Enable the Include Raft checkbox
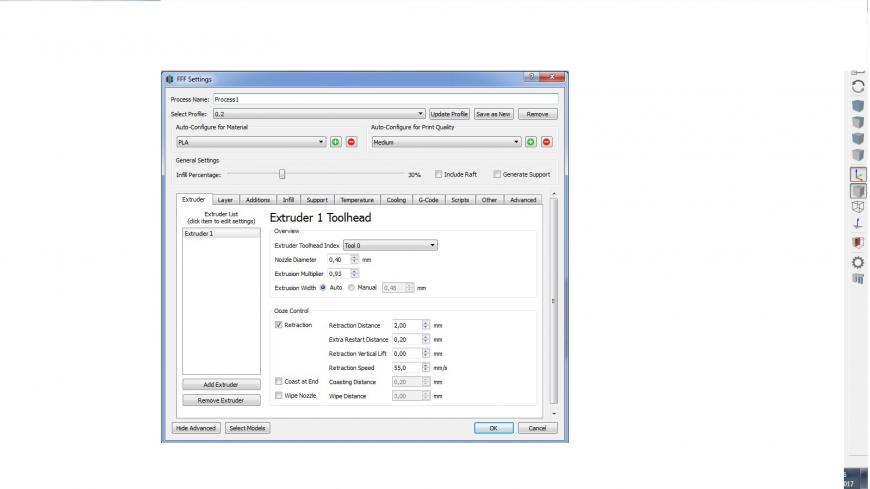This screenshot has width=870, height=489. click(438, 174)
